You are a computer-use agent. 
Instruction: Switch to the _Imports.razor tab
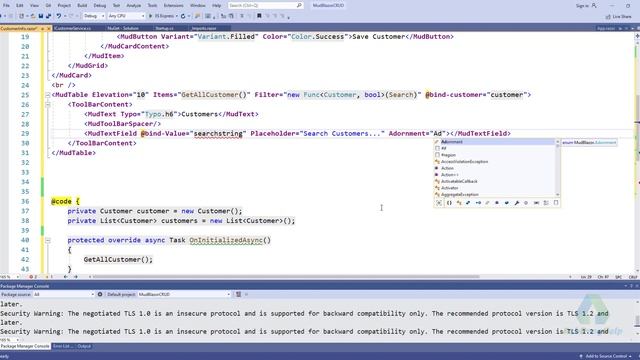(204, 28)
